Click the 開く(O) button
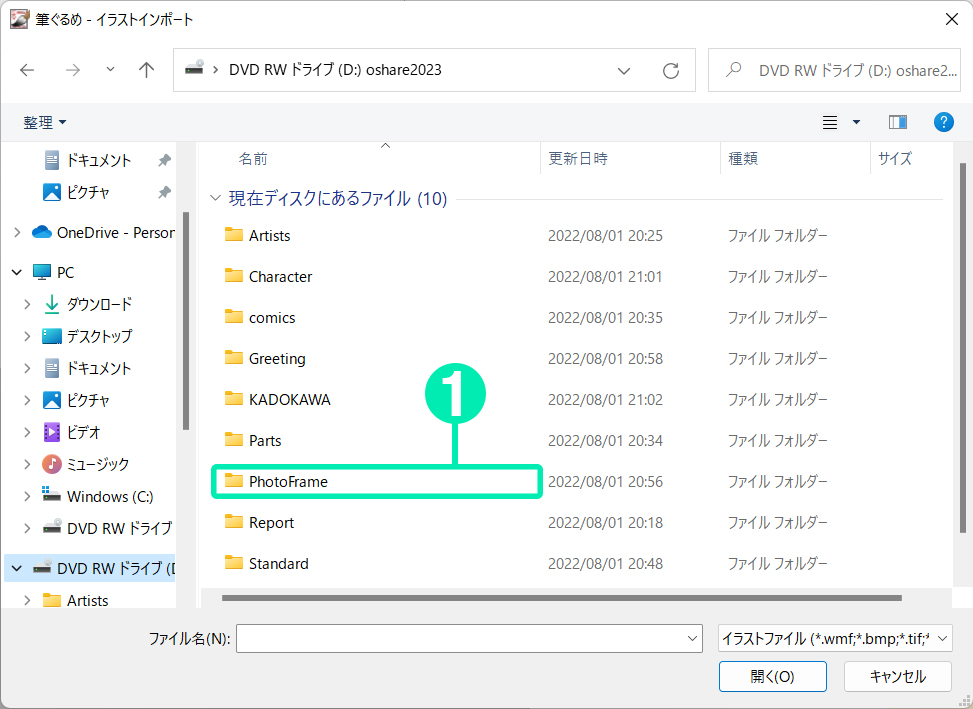This screenshot has height=709, width=973. 772,677
